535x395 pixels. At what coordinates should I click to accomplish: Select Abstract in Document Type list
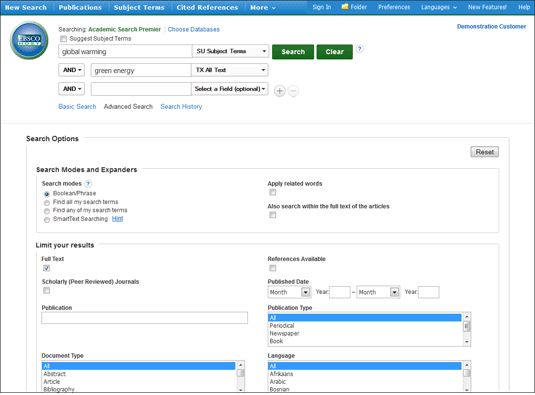click(139, 374)
